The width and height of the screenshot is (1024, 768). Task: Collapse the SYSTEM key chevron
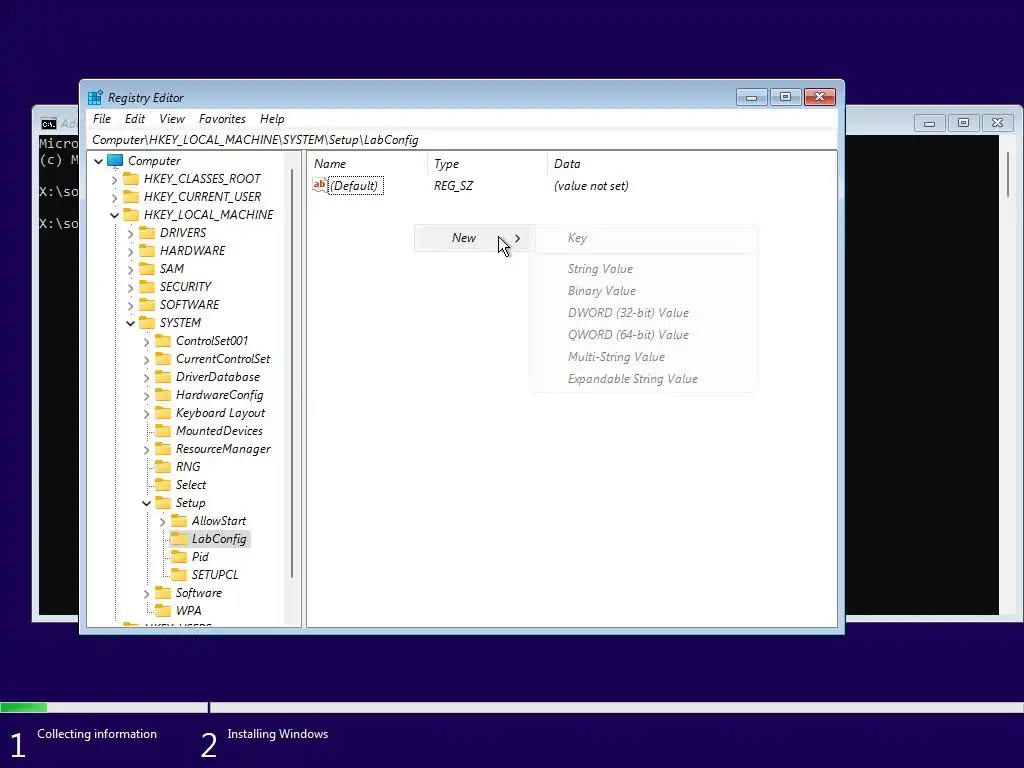click(131, 323)
